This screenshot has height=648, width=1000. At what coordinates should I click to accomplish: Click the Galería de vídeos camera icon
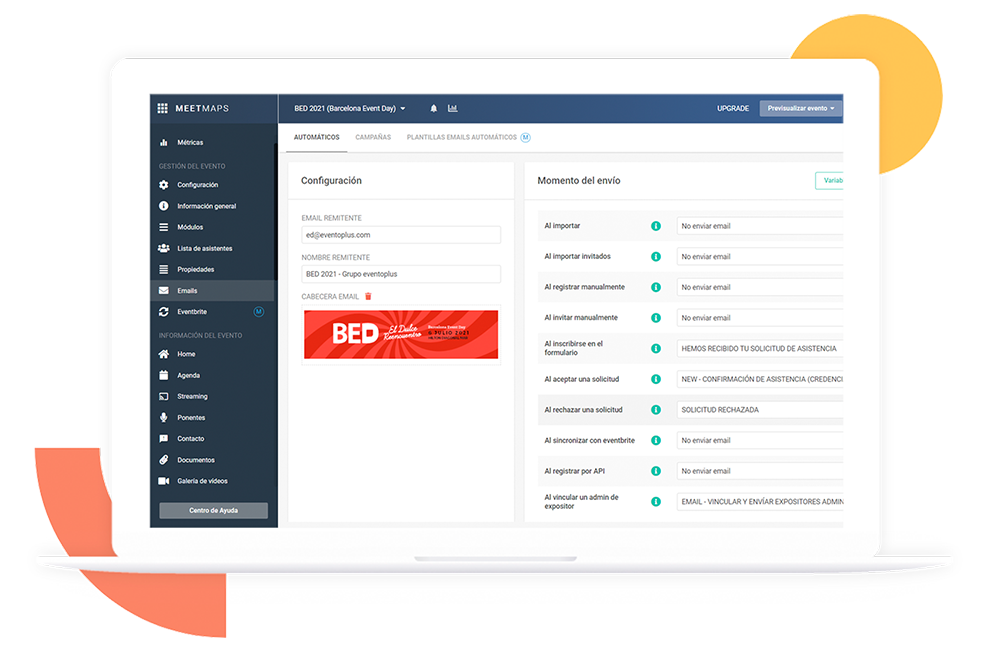164,481
